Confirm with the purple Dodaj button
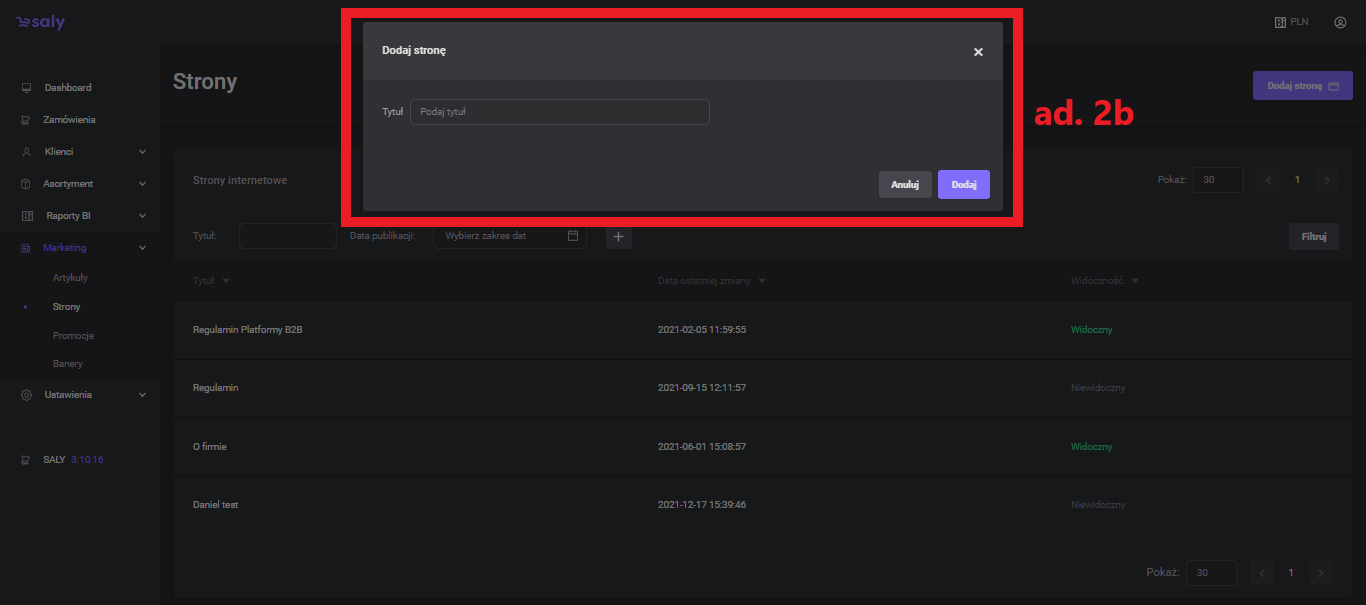1366x605 pixels. [x=963, y=184]
